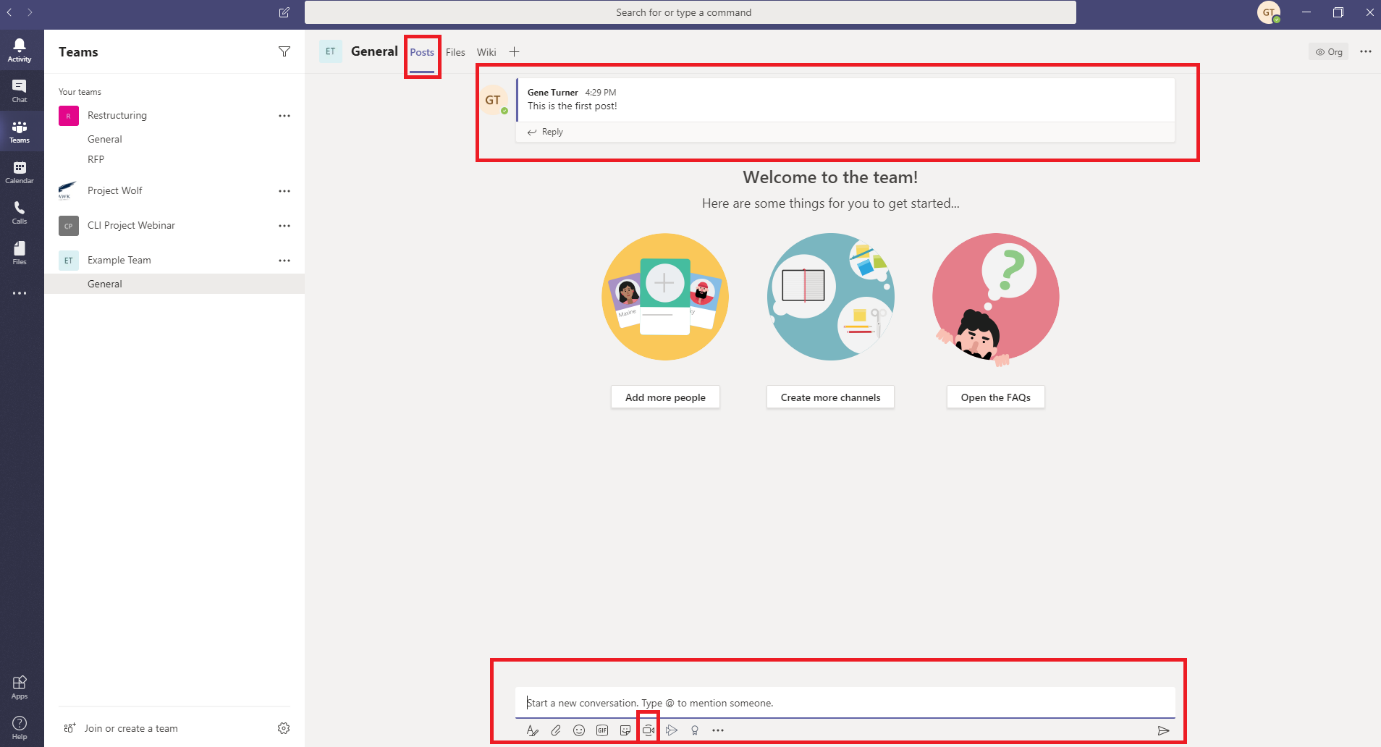The width and height of the screenshot is (1381, 747).
Task: Click Open the FAQs button
Action: coord(995,397)
